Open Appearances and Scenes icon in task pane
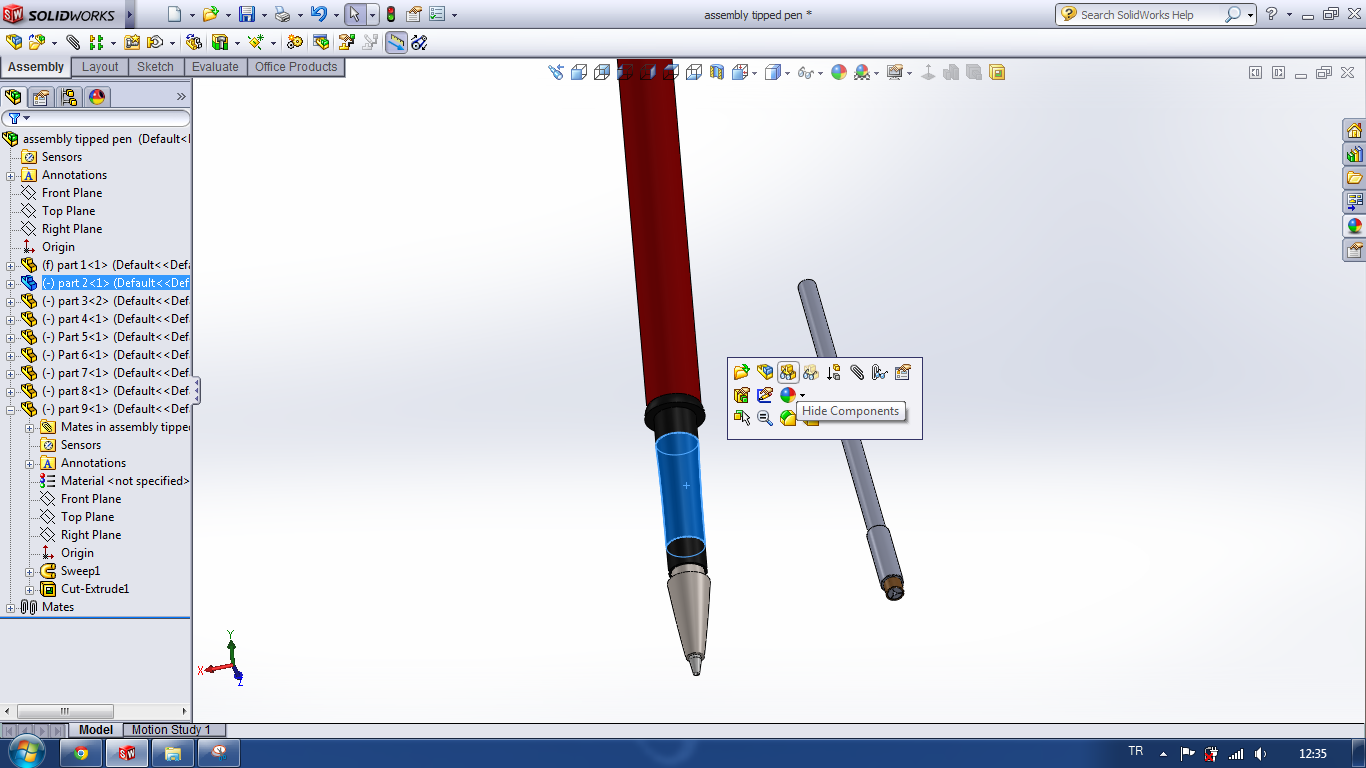This screenshot has height=768, width=1366. click(x=1354, y=226)
